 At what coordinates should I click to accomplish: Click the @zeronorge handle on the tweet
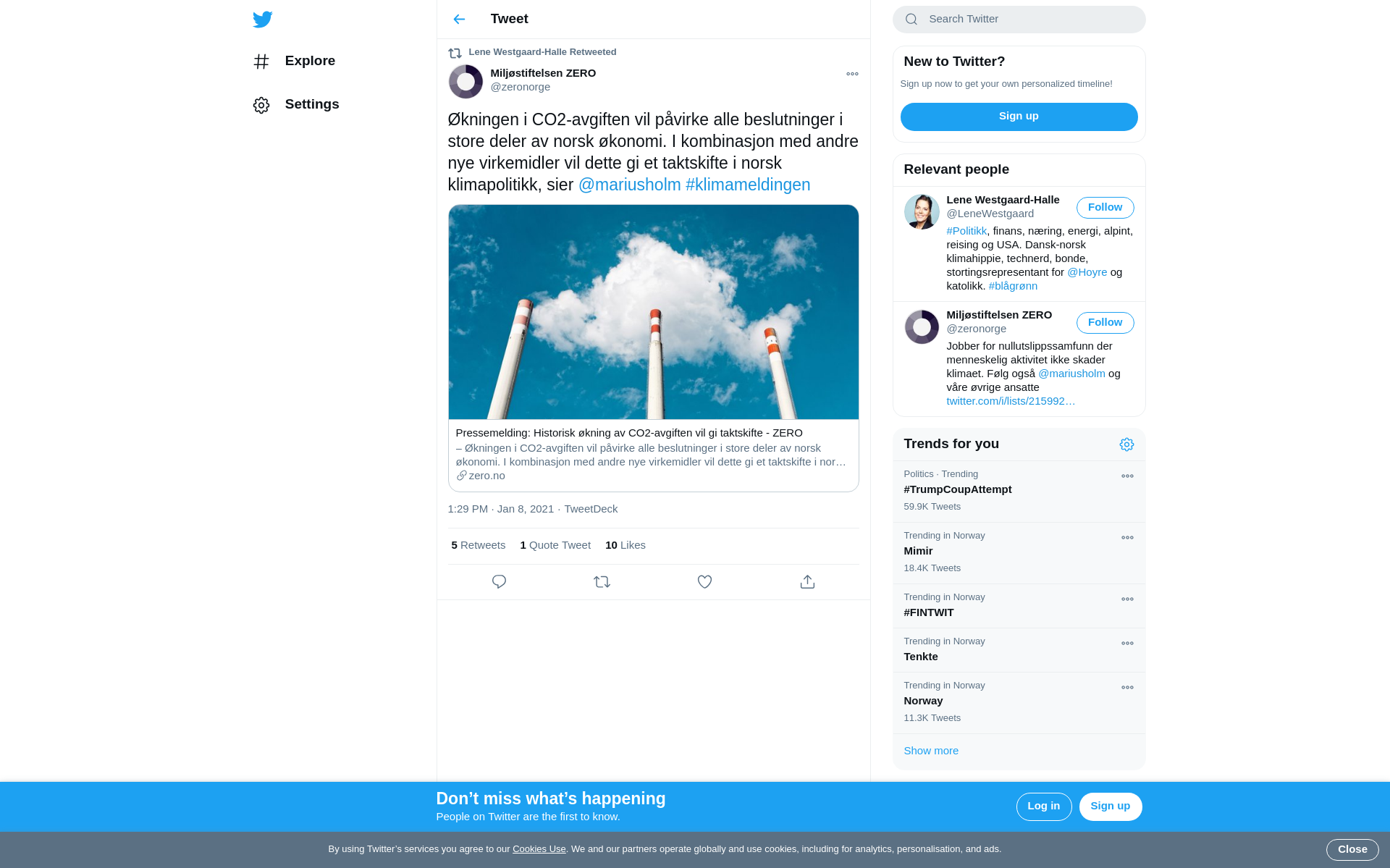(520, 87)
